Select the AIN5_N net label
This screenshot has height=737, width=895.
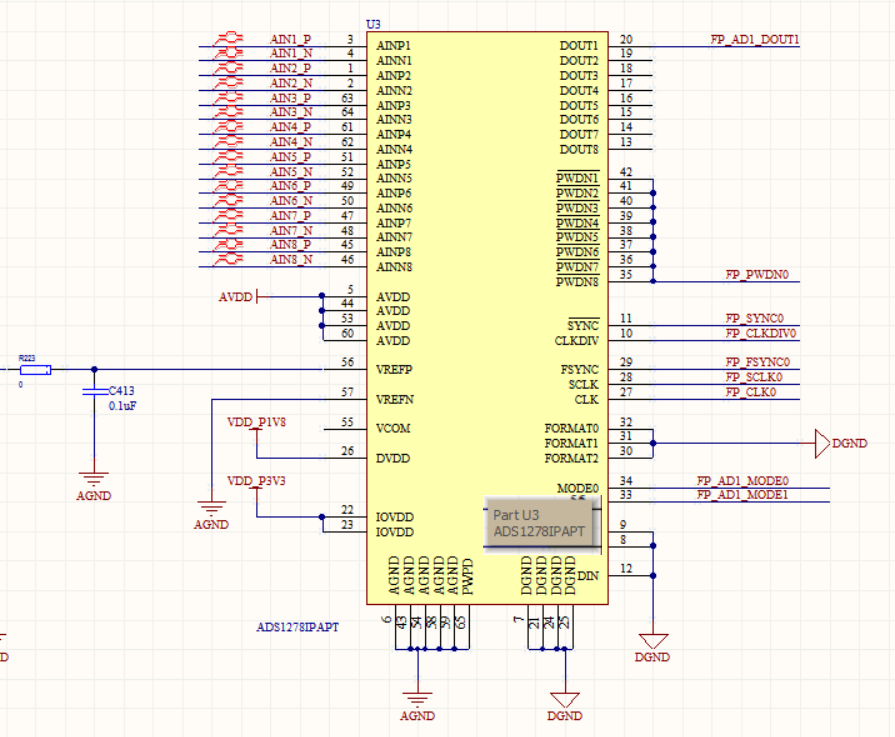(x=291, y=172)
